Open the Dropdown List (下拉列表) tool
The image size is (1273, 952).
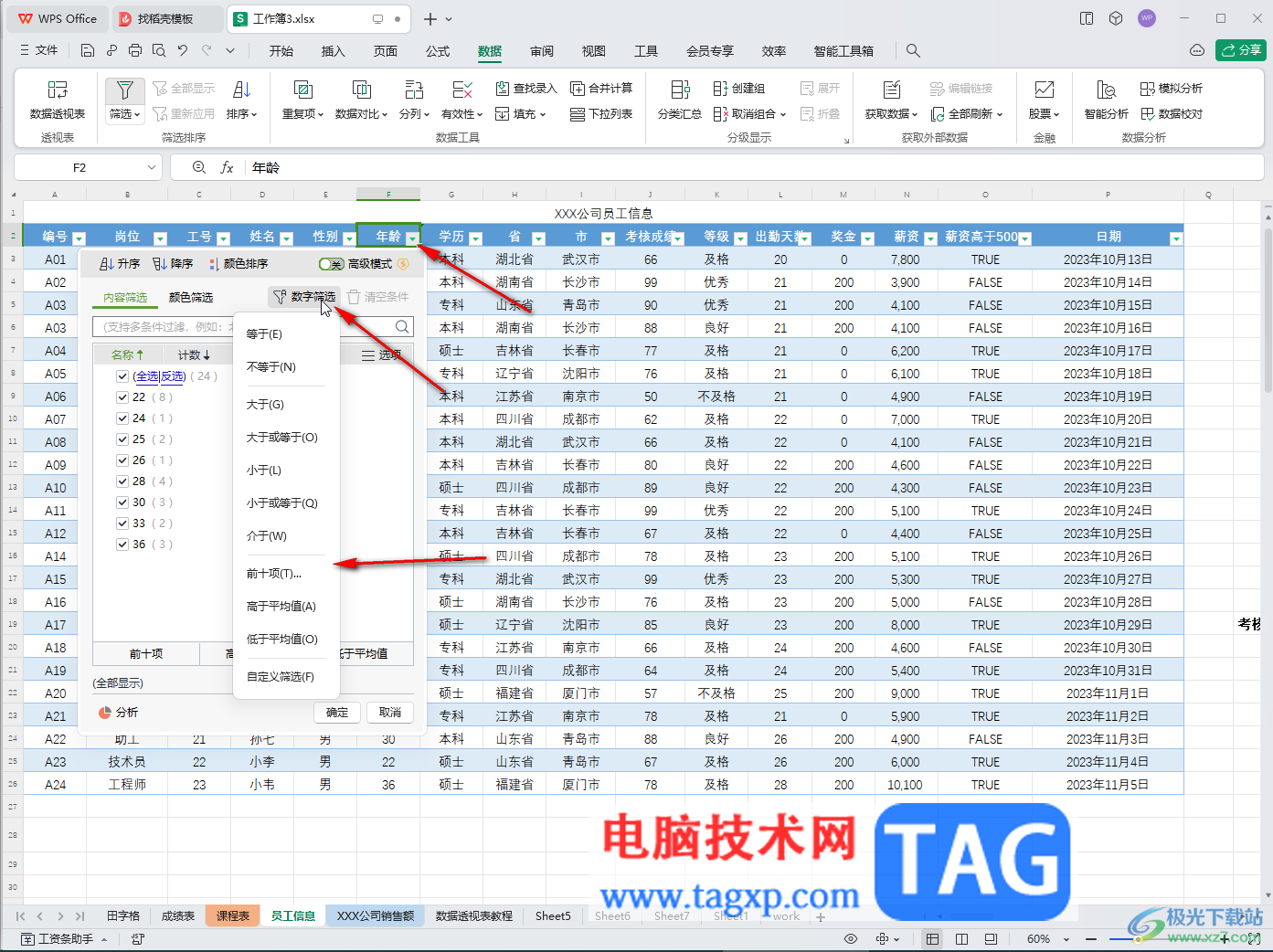click(601, 114)
